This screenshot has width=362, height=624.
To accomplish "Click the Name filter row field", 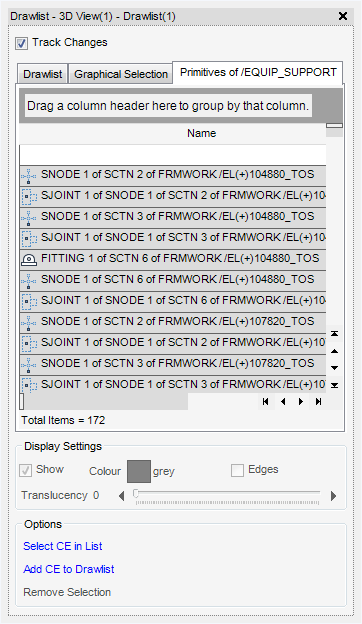I will [x=173, y=155].
